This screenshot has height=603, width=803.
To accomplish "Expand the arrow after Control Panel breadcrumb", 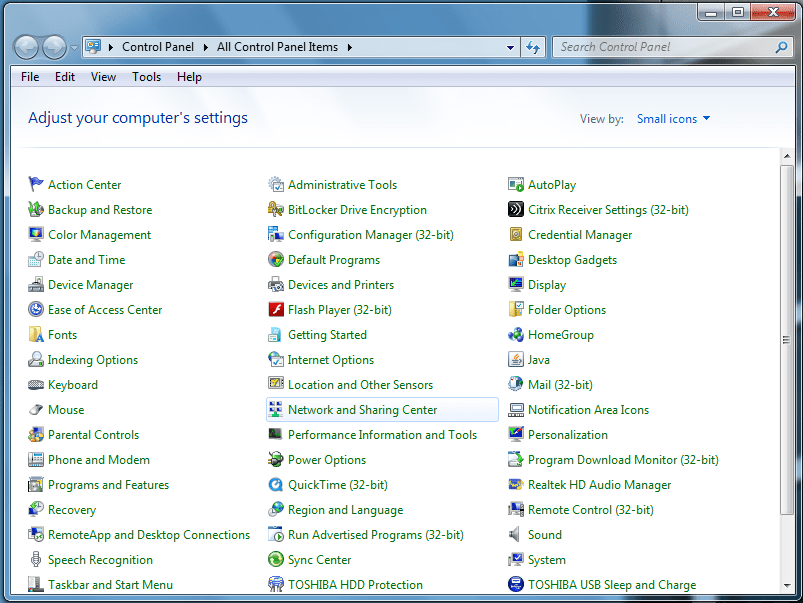I will 205,48.
